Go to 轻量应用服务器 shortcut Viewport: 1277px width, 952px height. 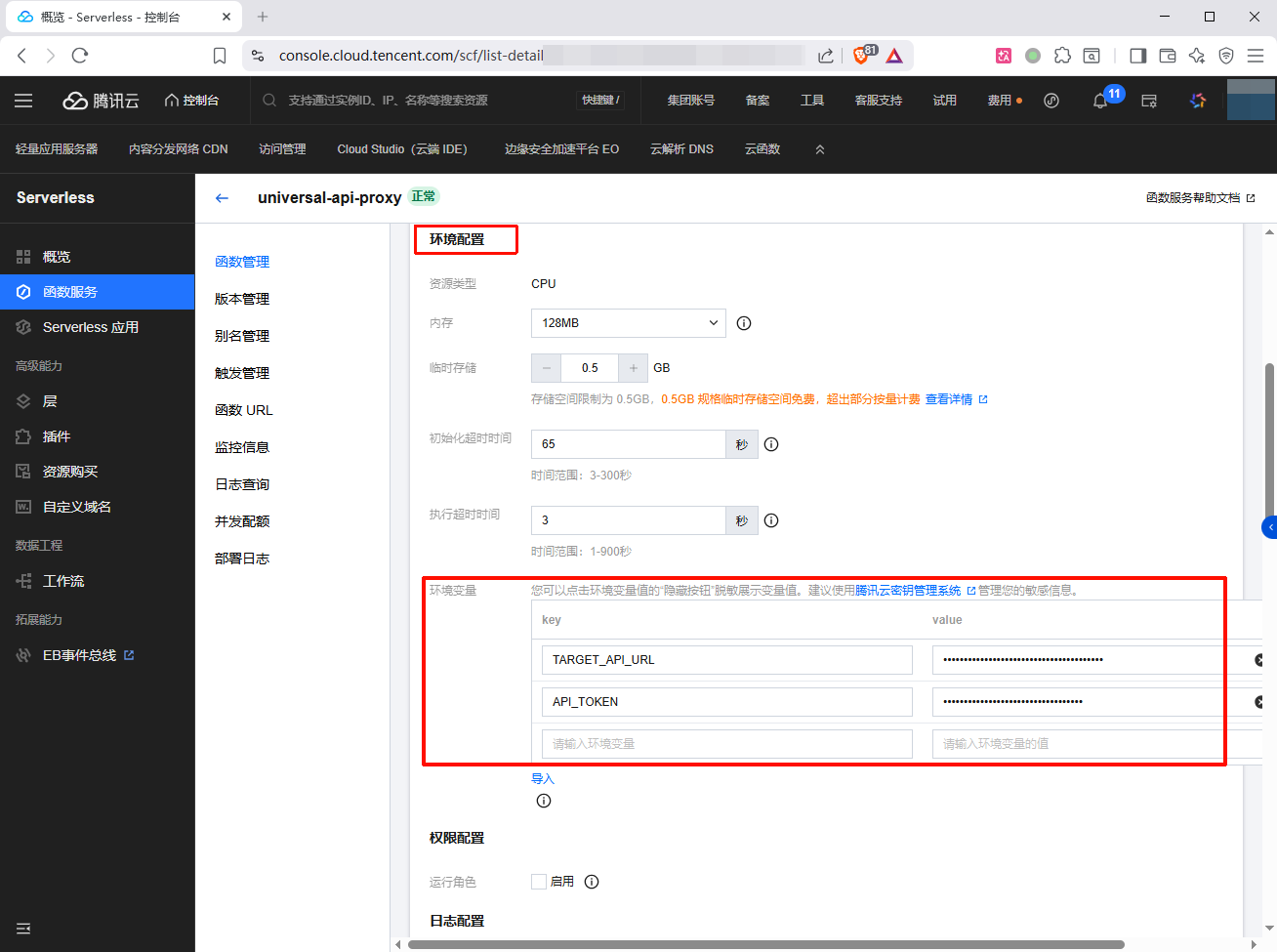(x=57, y=149)
